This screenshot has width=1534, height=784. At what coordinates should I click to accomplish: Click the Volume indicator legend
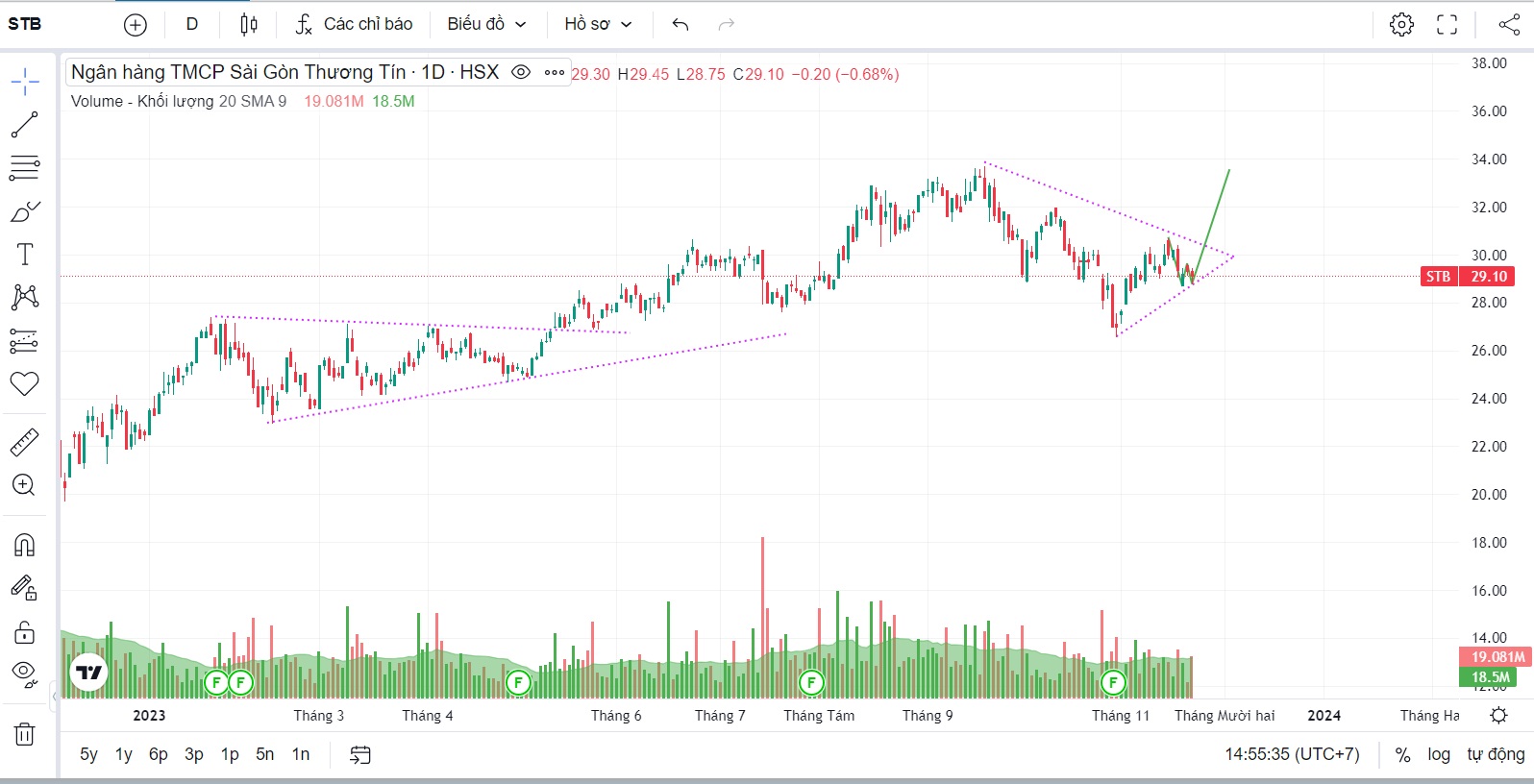point(179,101)
